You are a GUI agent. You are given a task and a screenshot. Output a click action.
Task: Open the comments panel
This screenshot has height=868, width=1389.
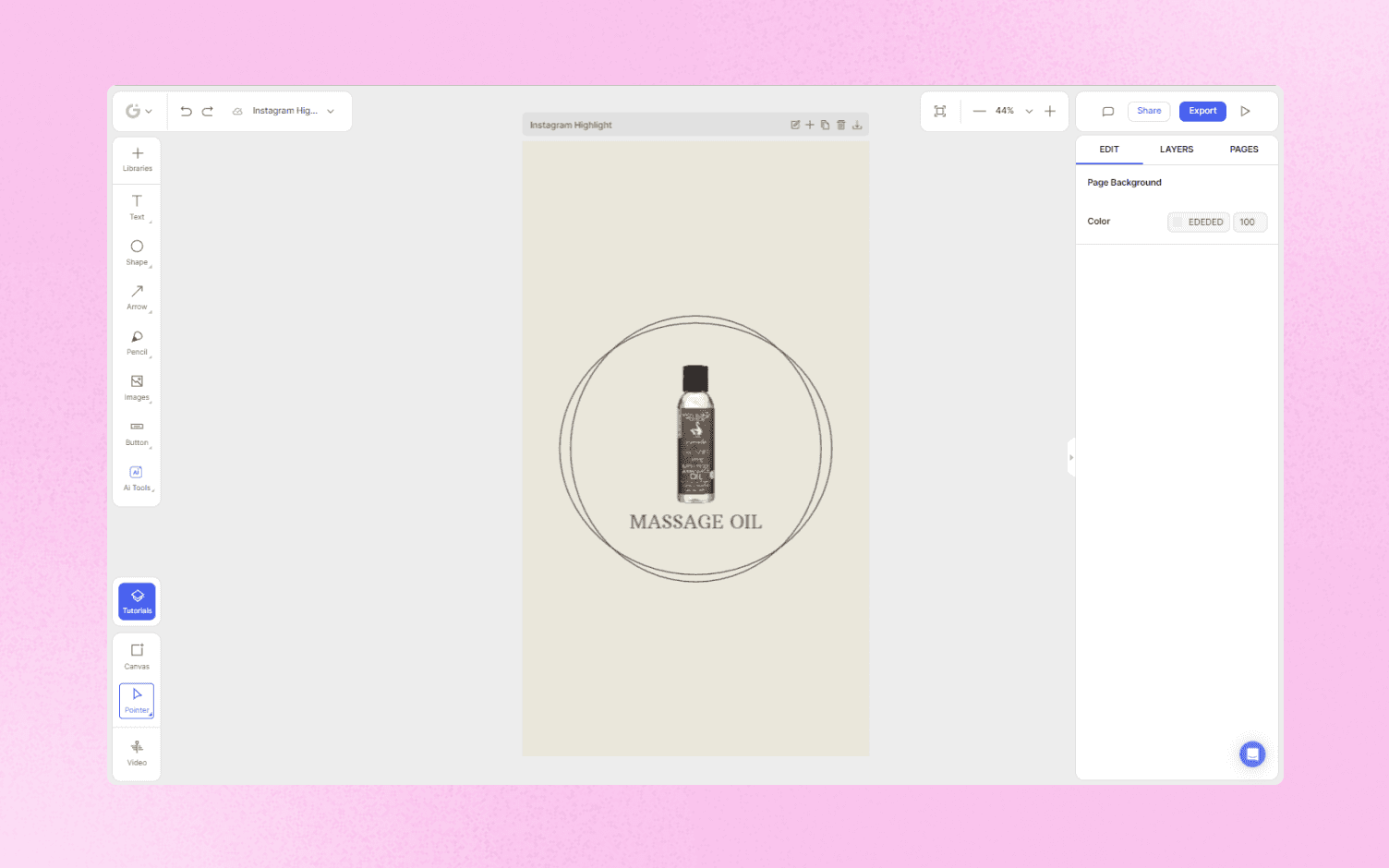pyautogui.click(x=1107, y=111)
